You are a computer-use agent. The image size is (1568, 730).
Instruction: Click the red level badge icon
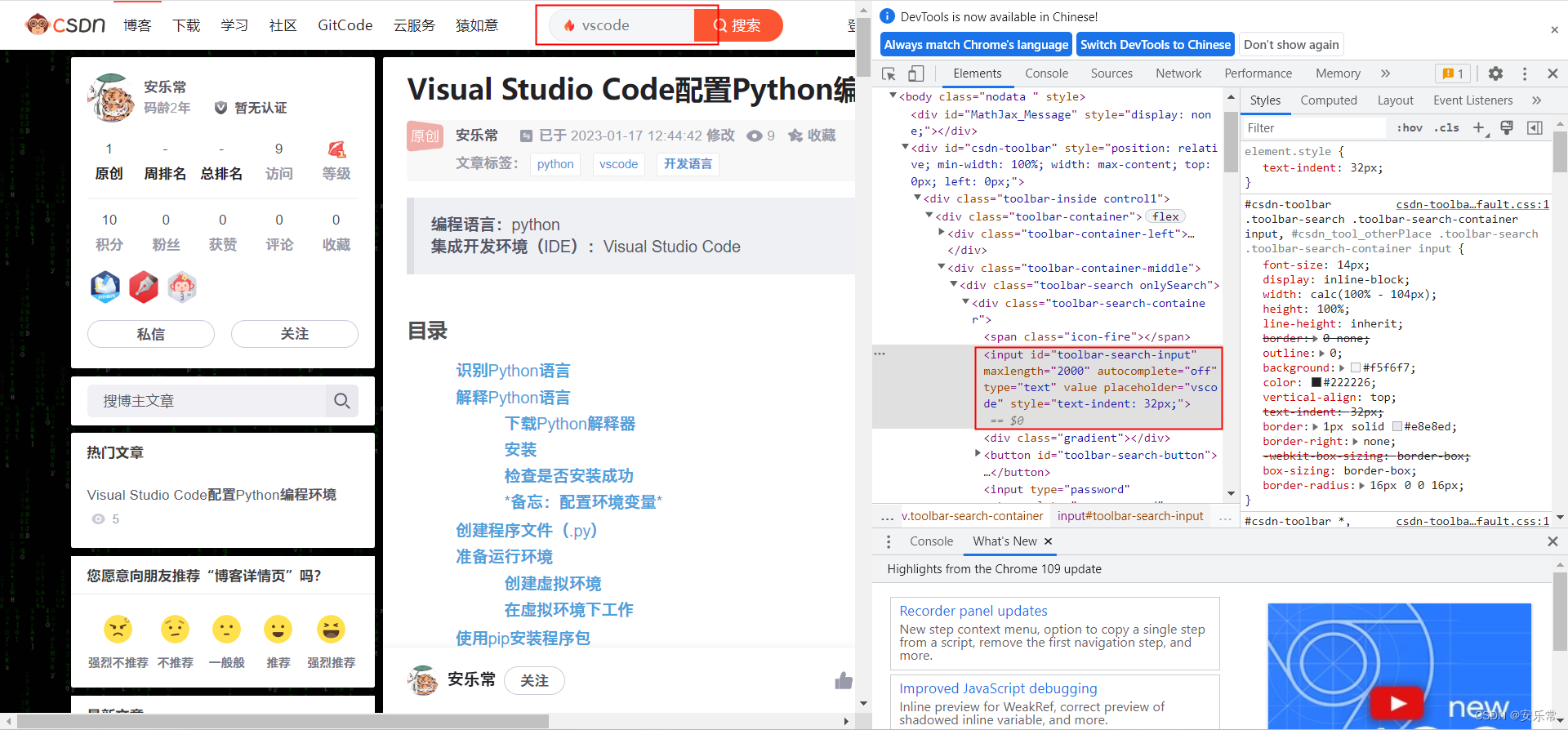click(x=336, y=149)
